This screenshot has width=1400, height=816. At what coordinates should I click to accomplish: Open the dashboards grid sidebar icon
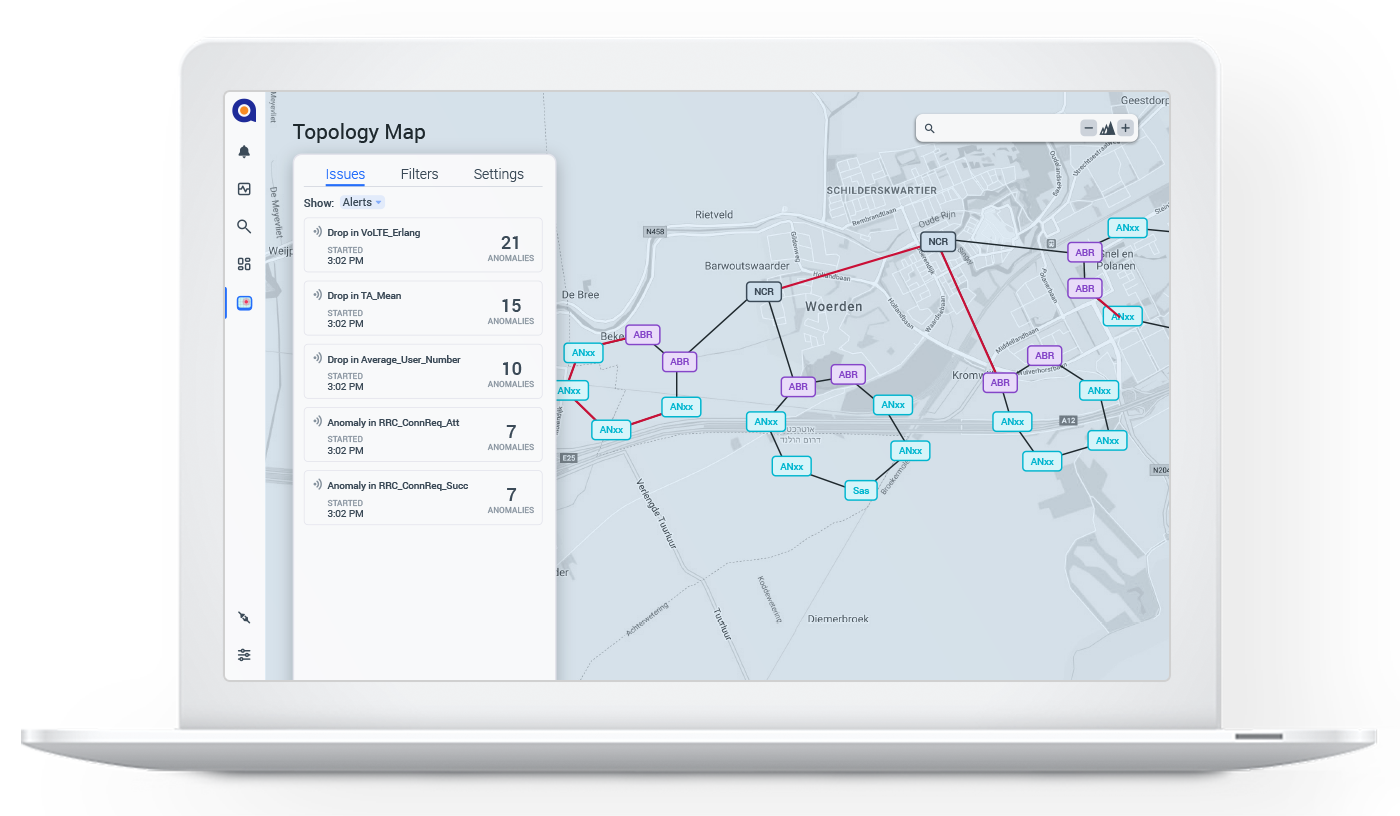tap(244, 264)
